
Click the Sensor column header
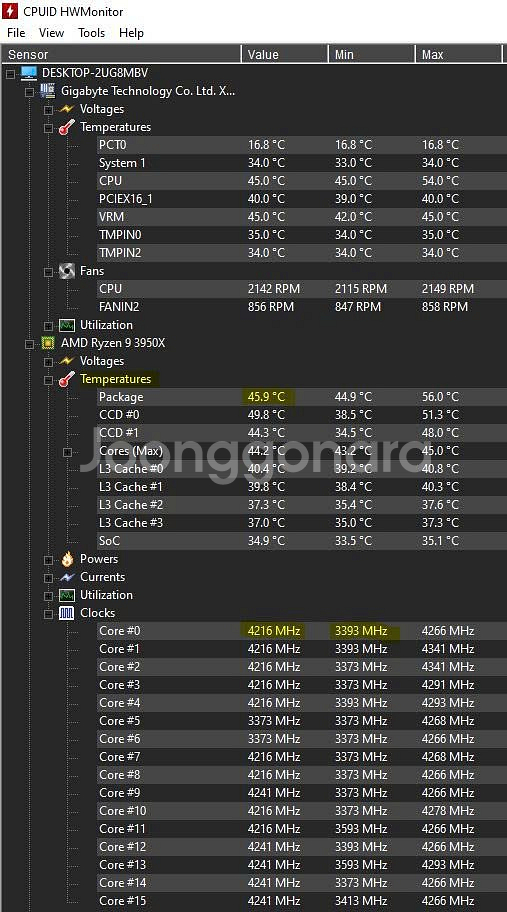pyautogui.click(x=120, y=54)
